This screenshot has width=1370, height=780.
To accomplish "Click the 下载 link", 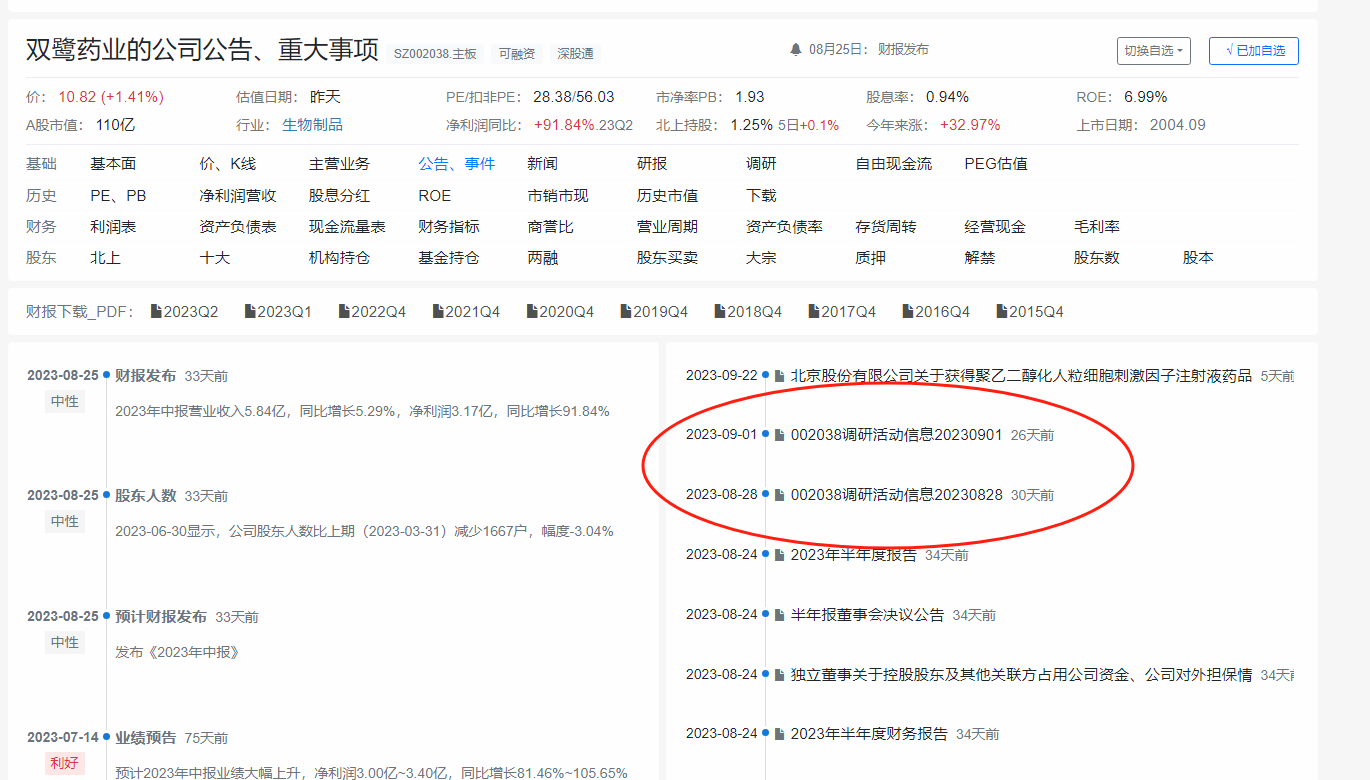I will pyautogui.click(x=761, y=196).
